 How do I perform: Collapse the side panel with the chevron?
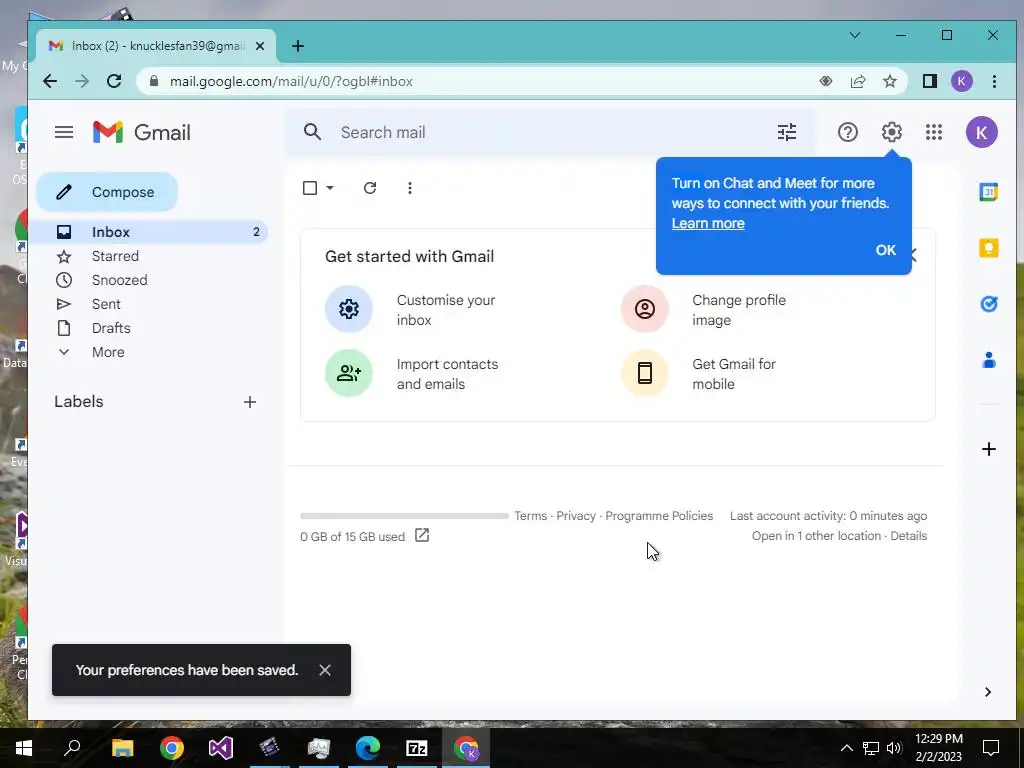click(987, 692)
